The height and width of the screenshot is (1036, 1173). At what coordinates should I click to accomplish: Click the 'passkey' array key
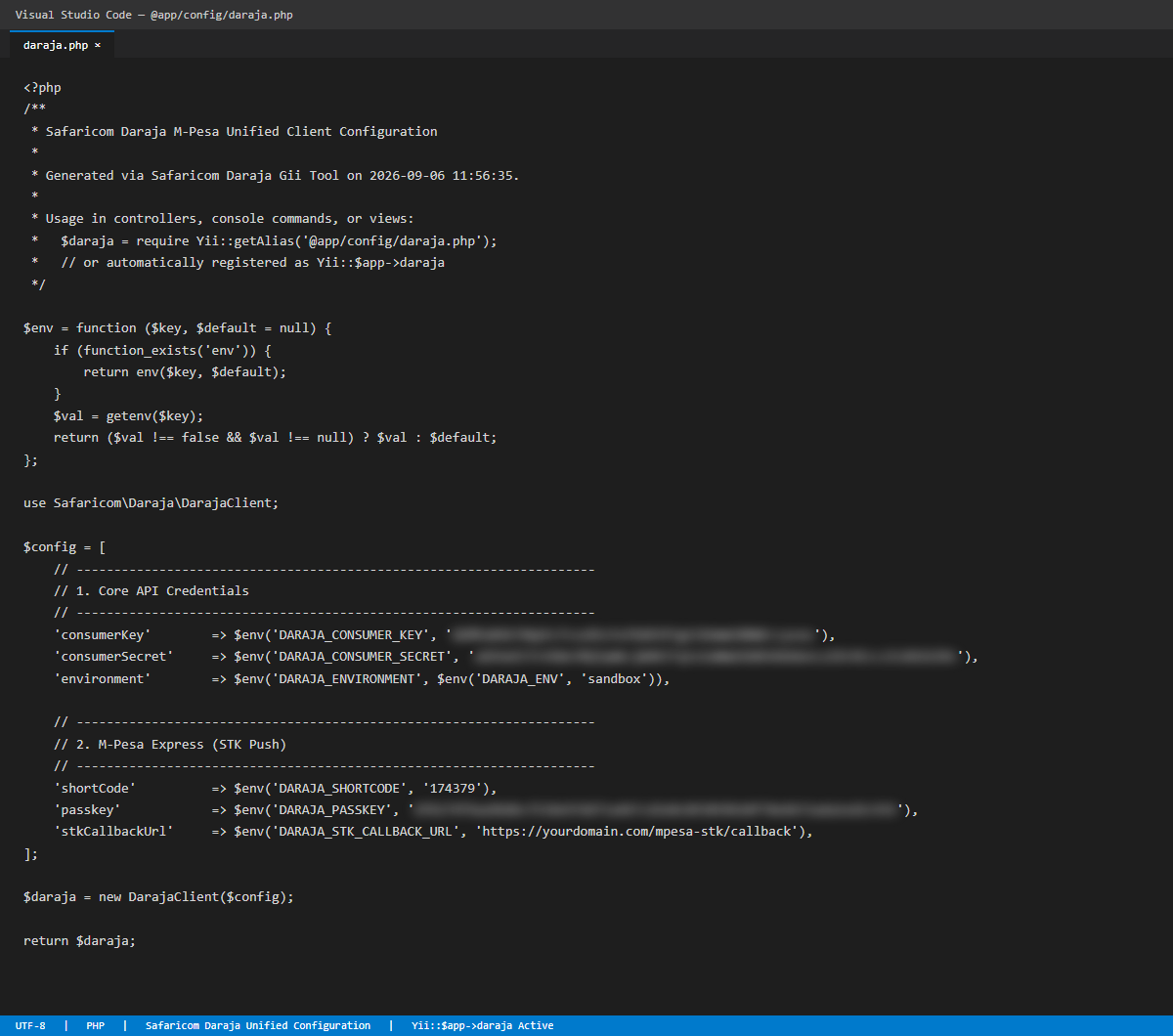coord(87,809)
